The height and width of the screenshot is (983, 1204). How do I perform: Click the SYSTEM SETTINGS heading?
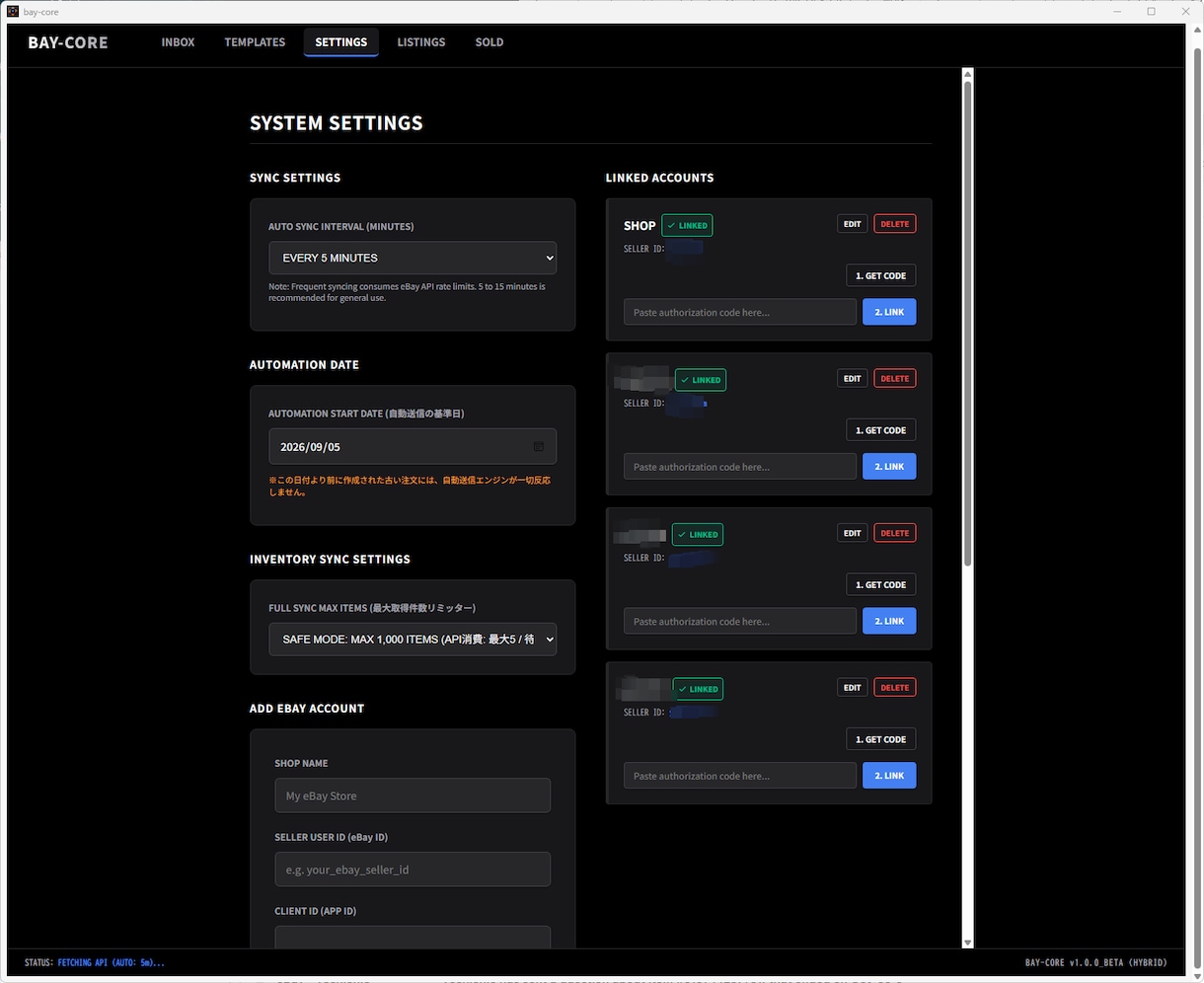337,123
